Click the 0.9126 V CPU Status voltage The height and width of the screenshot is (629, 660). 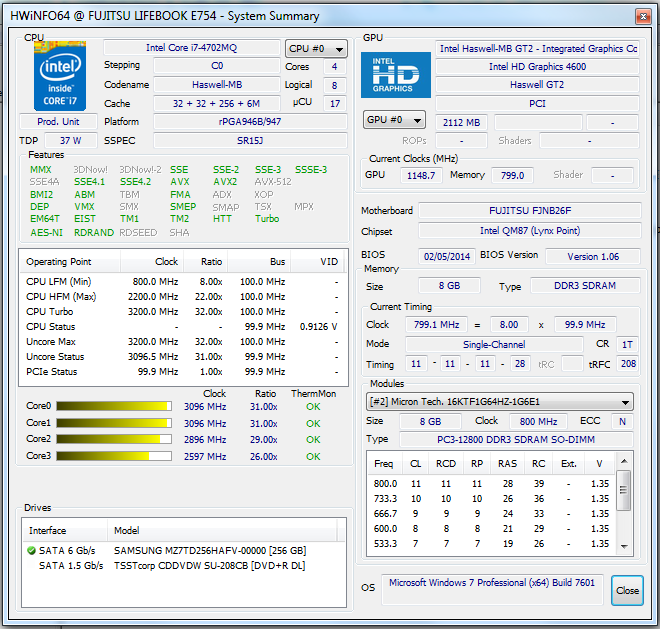click(x=319, y=327)
